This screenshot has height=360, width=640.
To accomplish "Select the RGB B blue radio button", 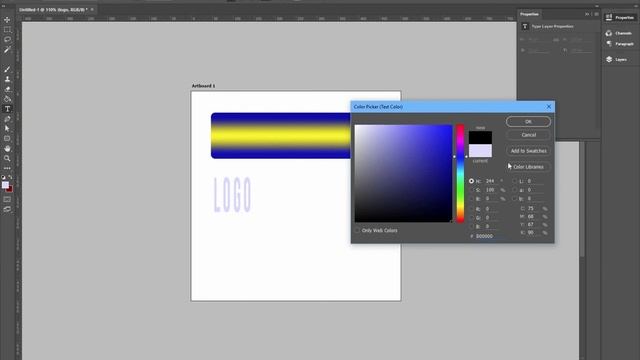I will tap(471, 226).
